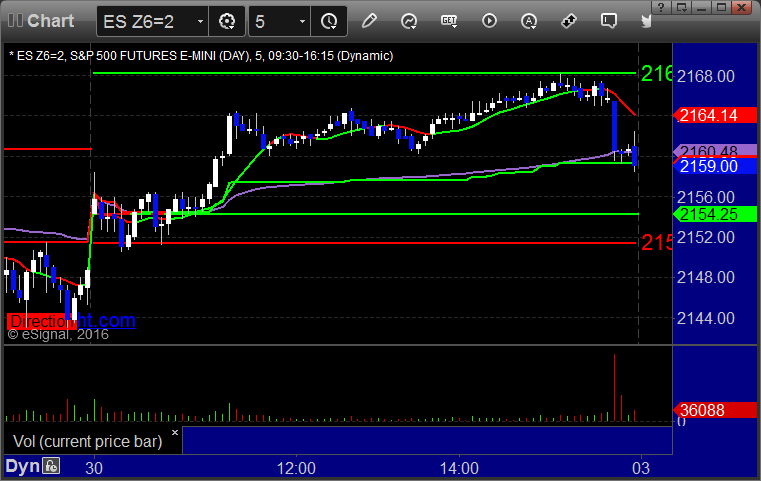This screenshot has width=761, height=481.
Task: Click the GET tools icon
Action: [449, 21]
